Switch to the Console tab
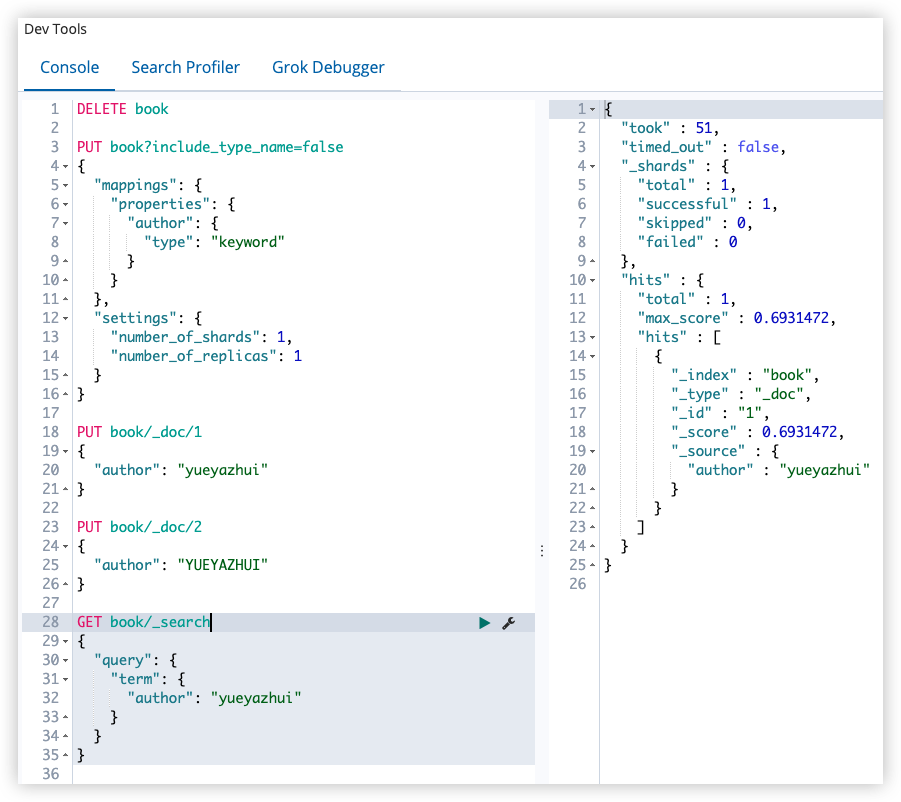Viewport: 901px width, 802px height. (x=70, y=67)
